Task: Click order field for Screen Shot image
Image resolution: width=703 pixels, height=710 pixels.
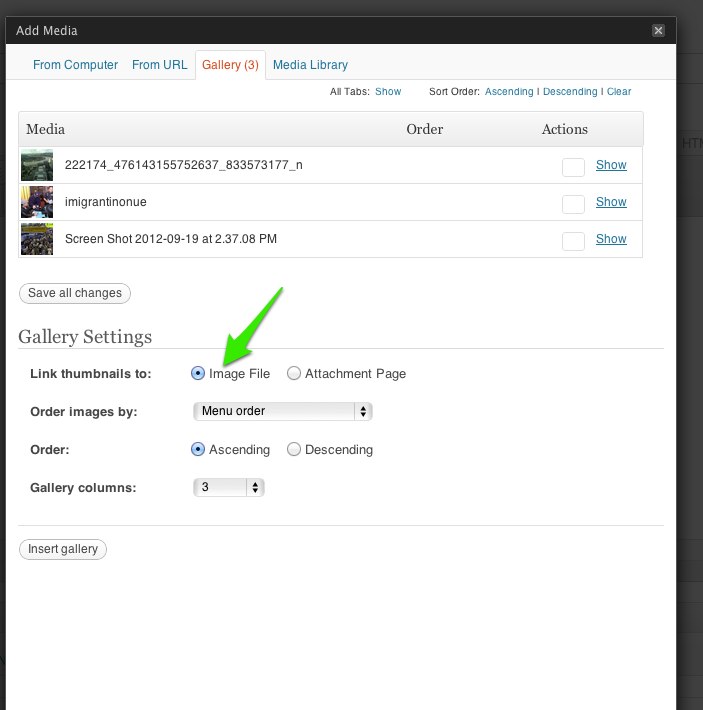Action: [x=573, y=241]
